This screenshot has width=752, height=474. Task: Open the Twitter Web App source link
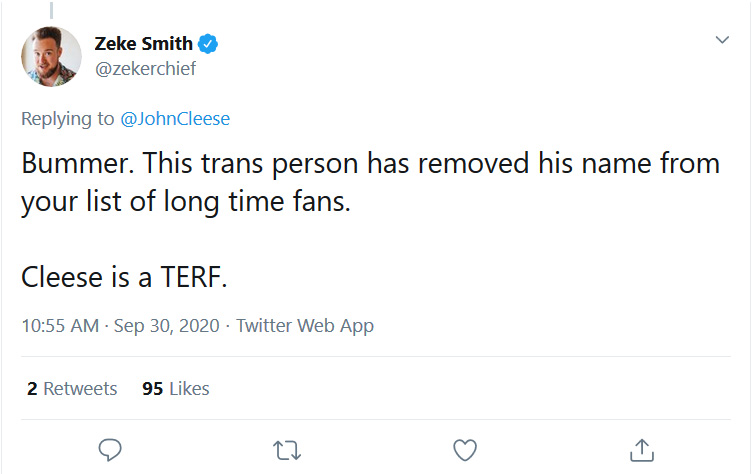tap(305, 326)
